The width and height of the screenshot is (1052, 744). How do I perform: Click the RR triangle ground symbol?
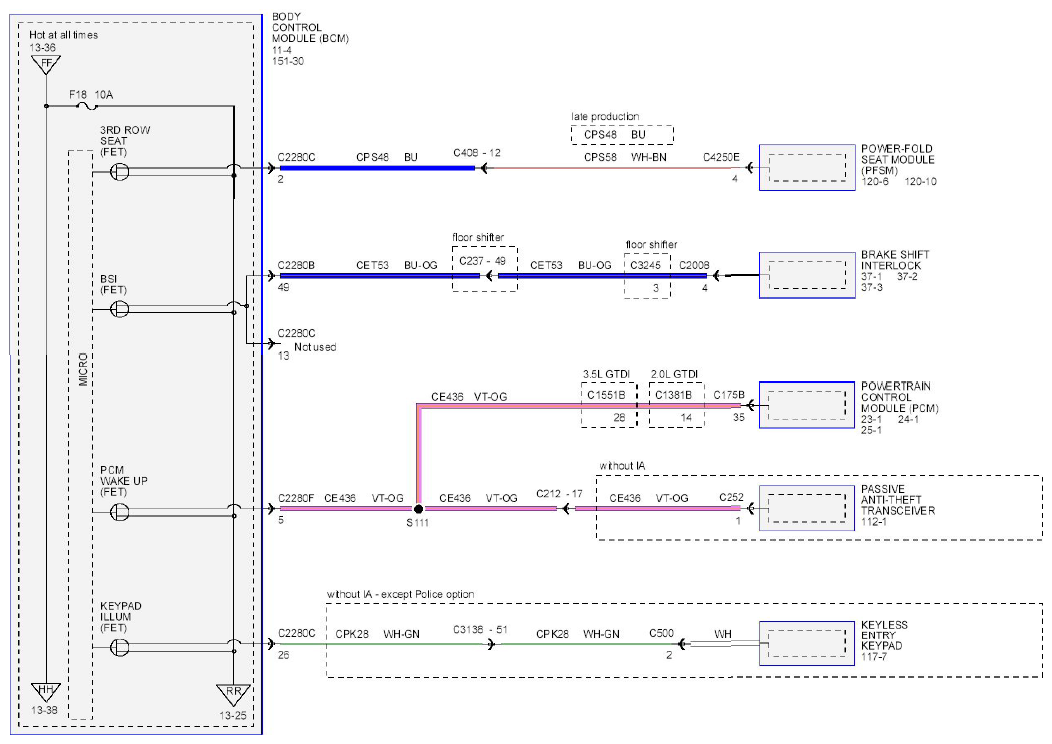click(x=233, y=694)
